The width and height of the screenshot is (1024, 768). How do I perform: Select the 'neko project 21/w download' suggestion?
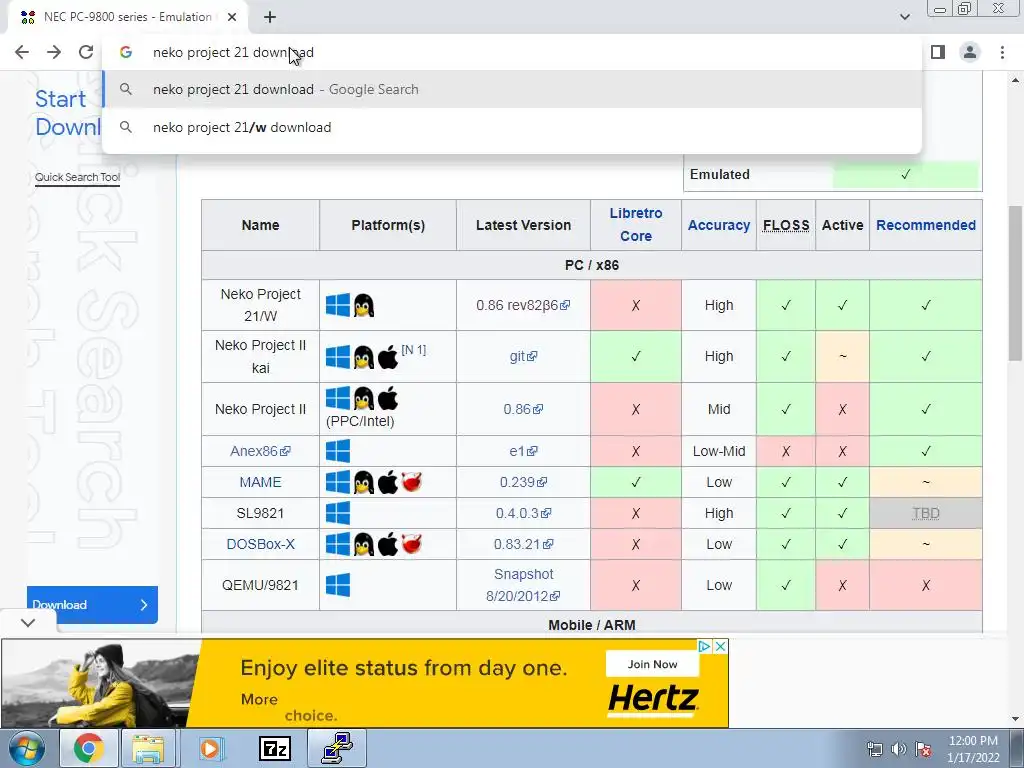pos(512,127)
